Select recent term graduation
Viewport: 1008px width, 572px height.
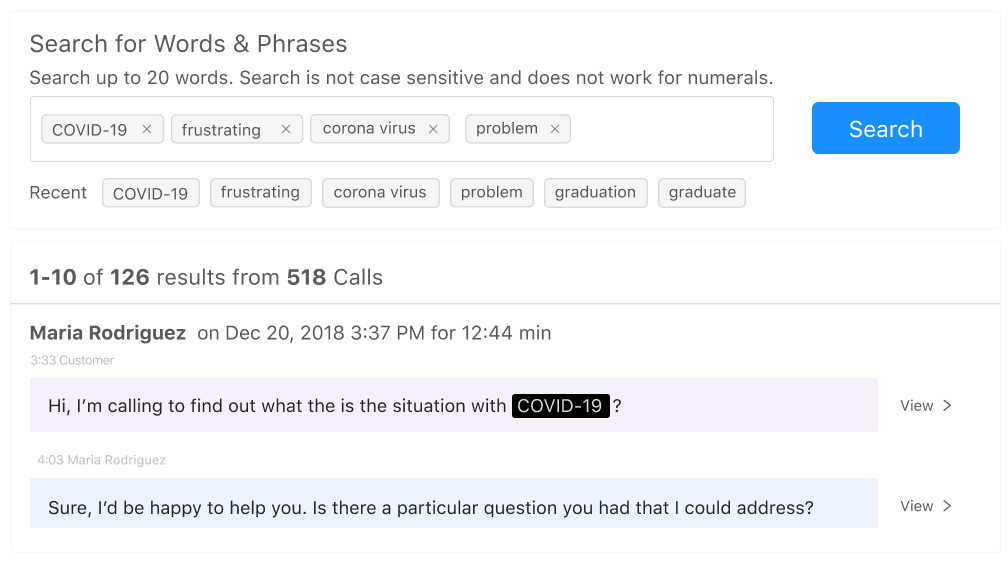(595, 193)
